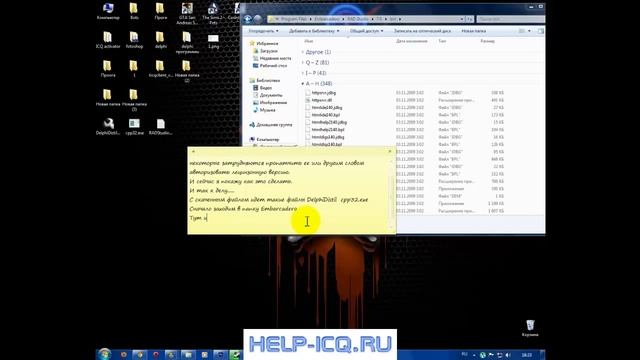Click the RU language indicator in tray
Image resolution: width=640 pixels, height=360 pixels.
tap(464, 354)
